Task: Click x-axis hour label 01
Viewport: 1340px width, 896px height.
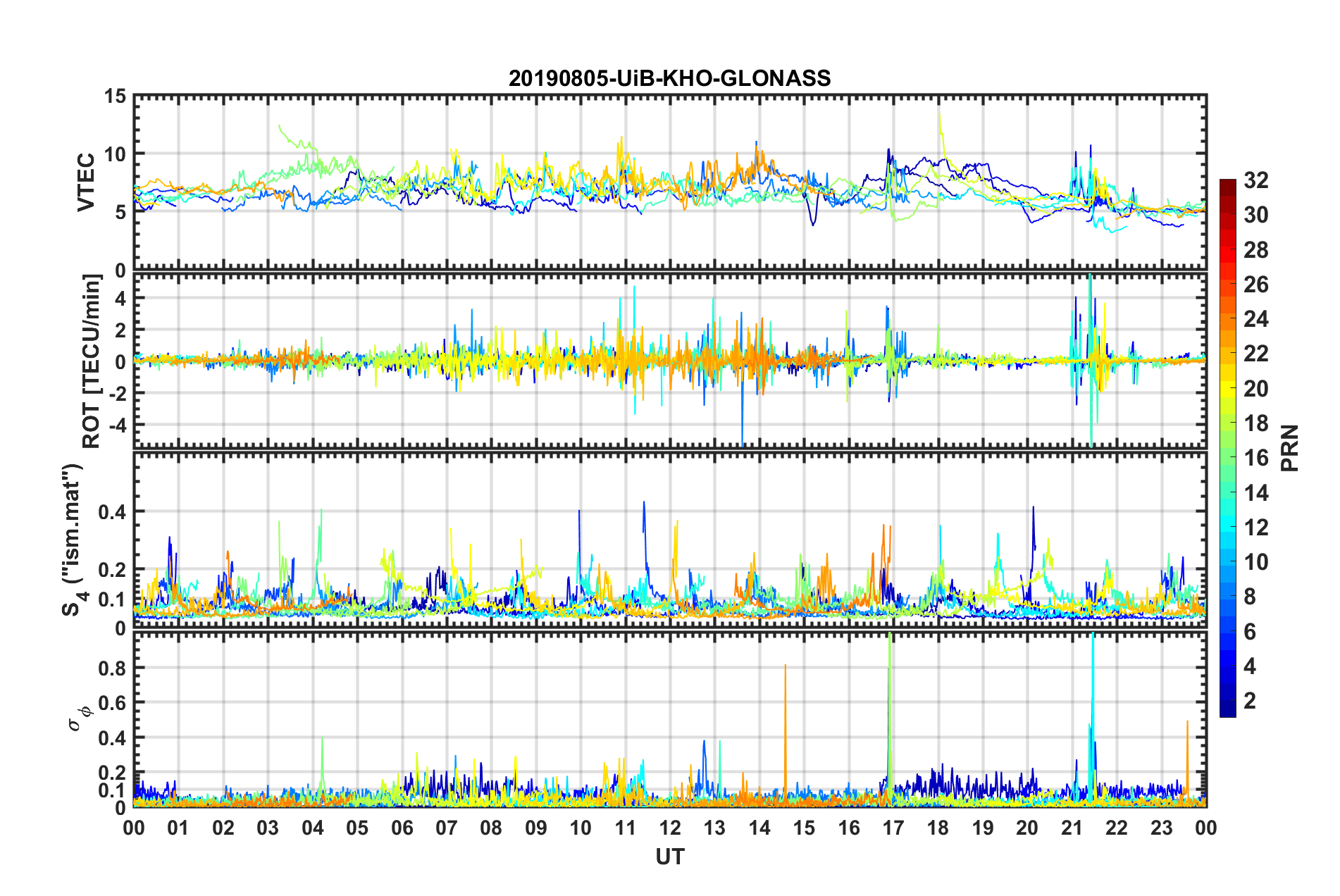Action: pyautogui.click(x=178, y=828)
